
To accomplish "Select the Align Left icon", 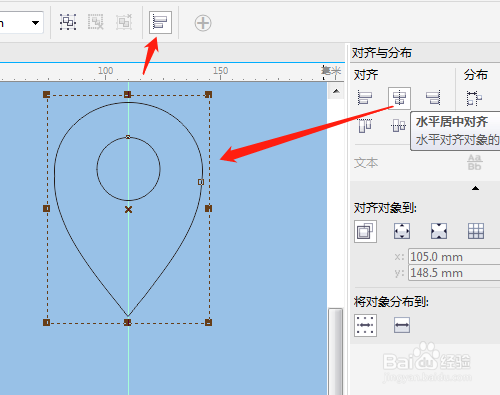I will 365,98.
